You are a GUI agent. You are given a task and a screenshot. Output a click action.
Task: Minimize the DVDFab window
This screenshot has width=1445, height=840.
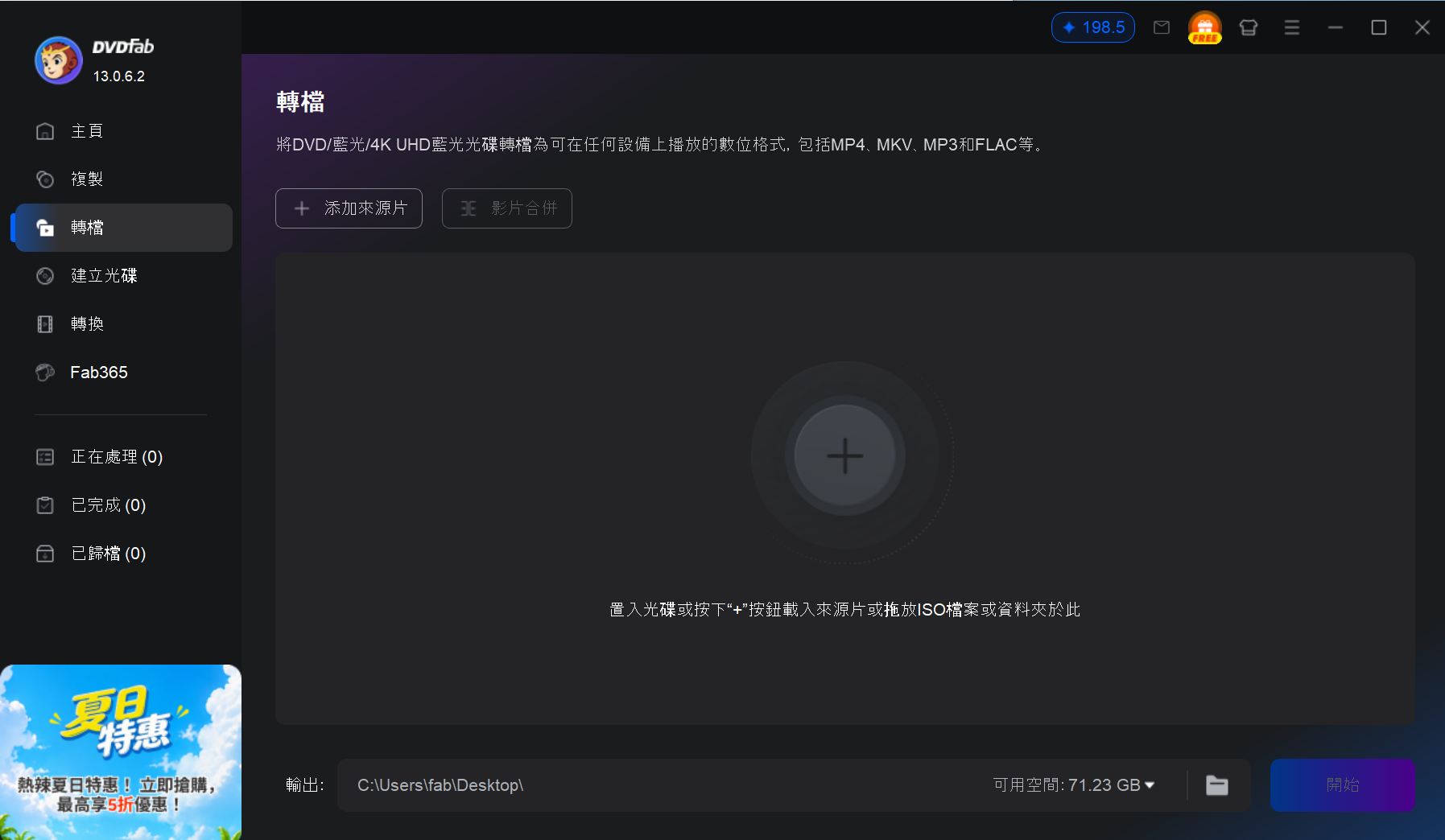[1336, 27]
